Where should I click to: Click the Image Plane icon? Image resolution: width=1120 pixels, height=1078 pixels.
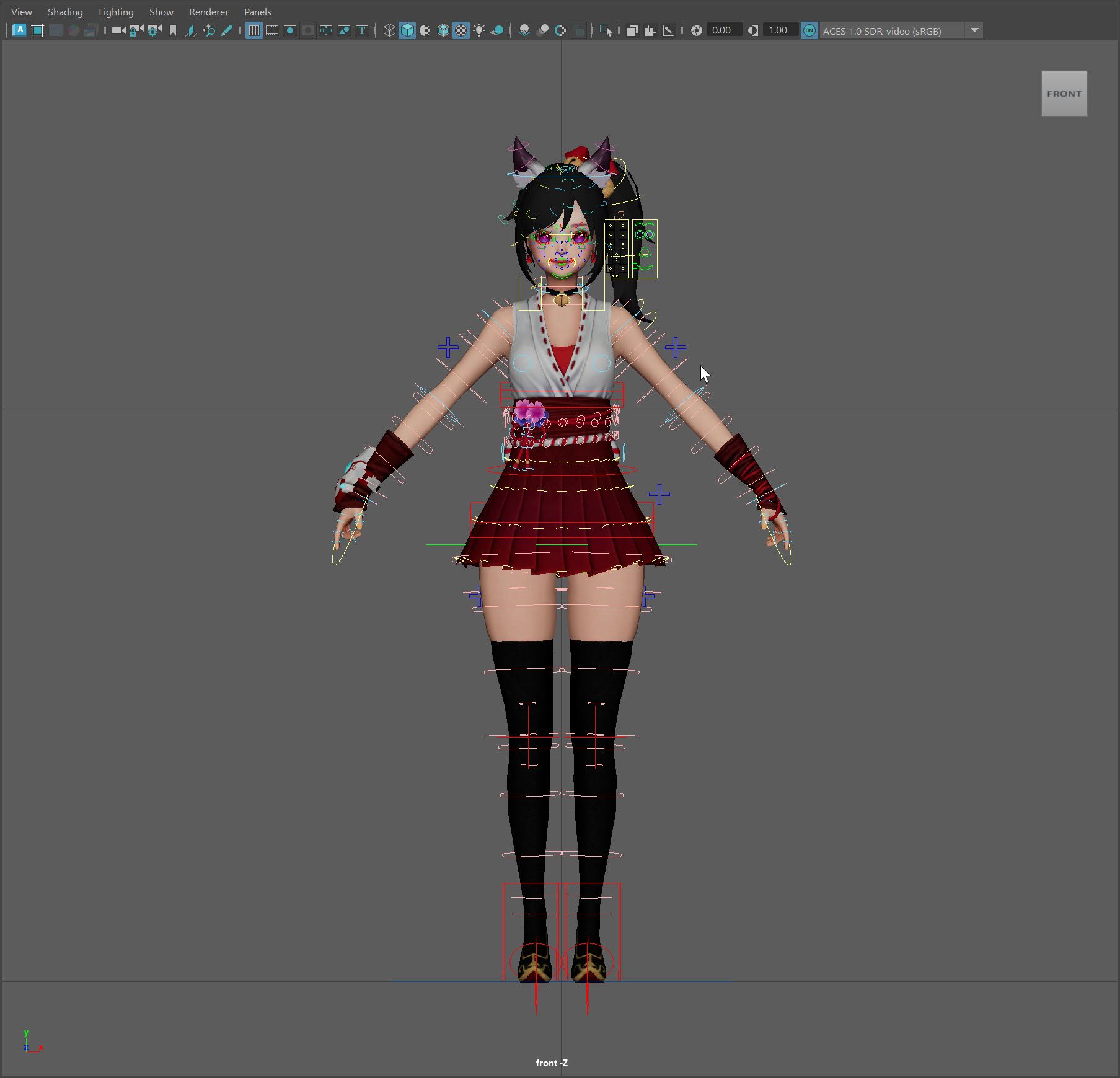191,30
